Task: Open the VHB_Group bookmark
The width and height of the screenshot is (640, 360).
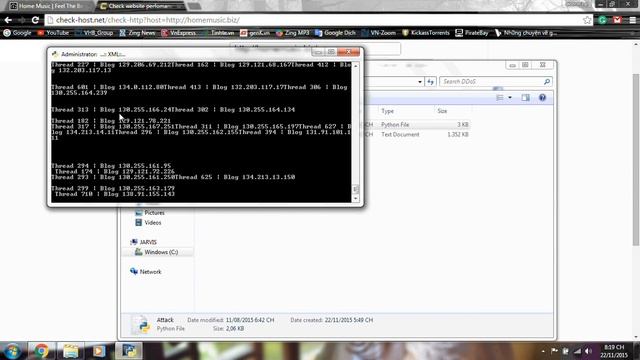Action: [x=94, y=33]
